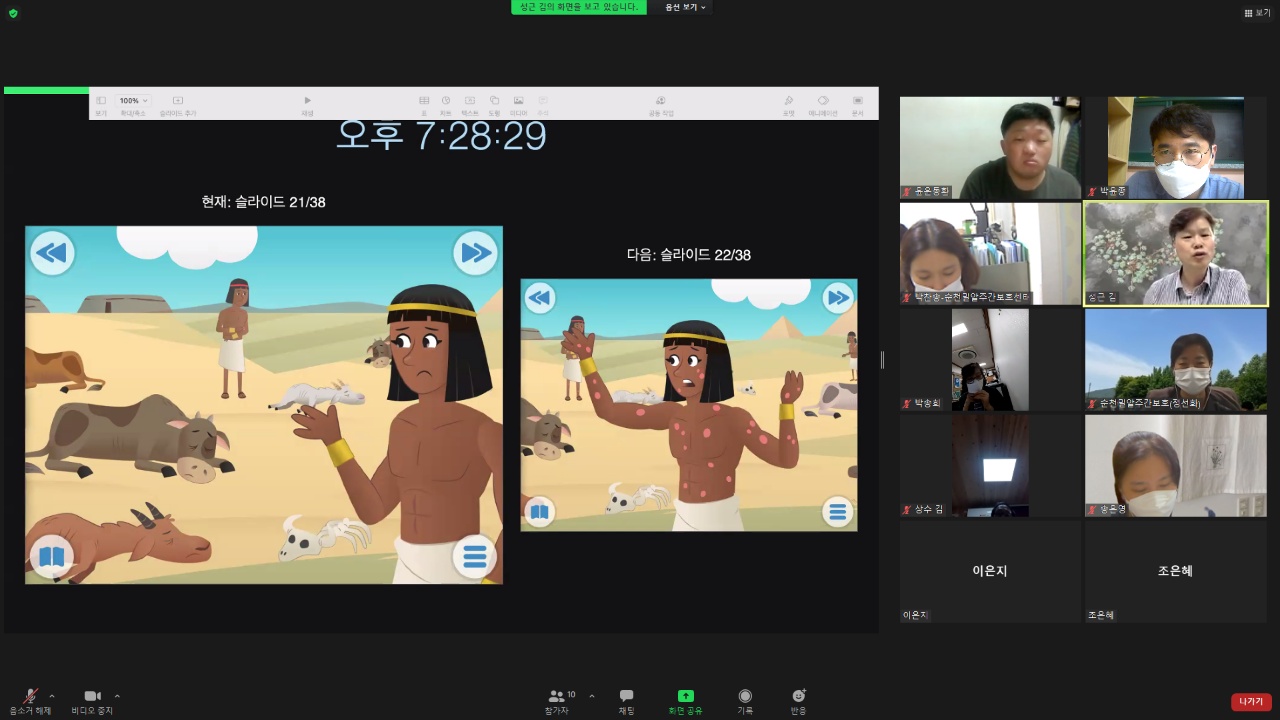1280x720 pixels.
Task: Click clock text 오후 7:28:29
Action: [441, 135]
